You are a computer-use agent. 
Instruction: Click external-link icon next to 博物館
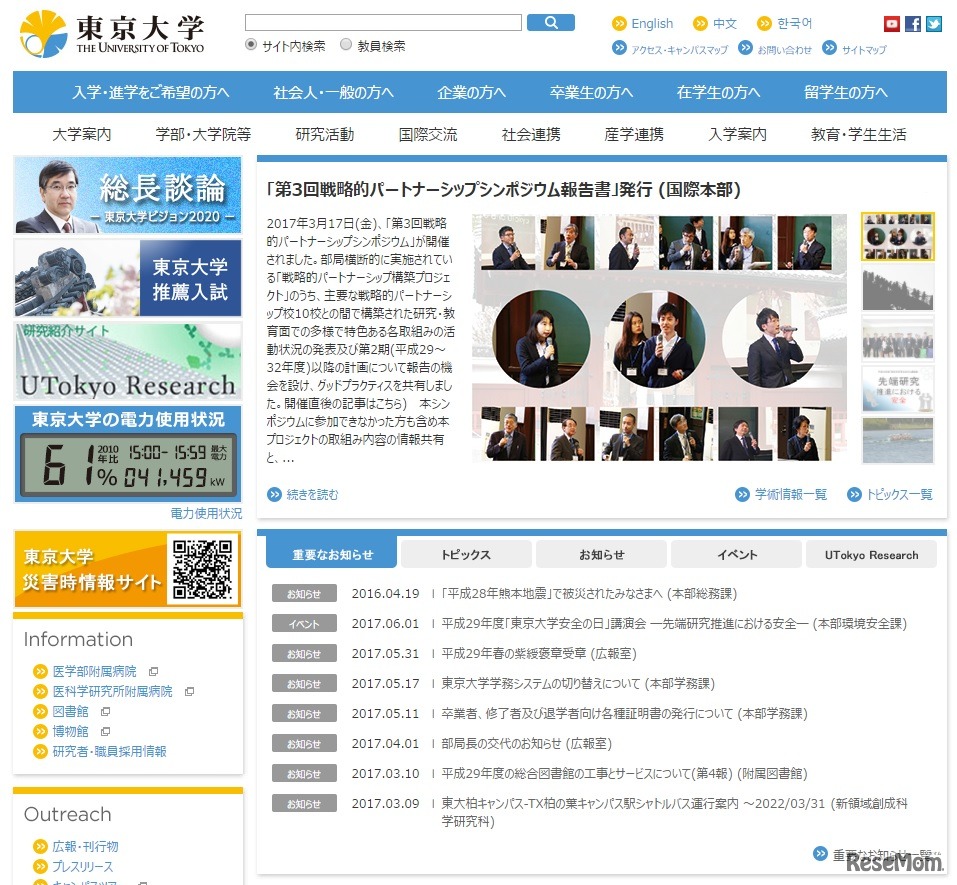coord(106,731)
